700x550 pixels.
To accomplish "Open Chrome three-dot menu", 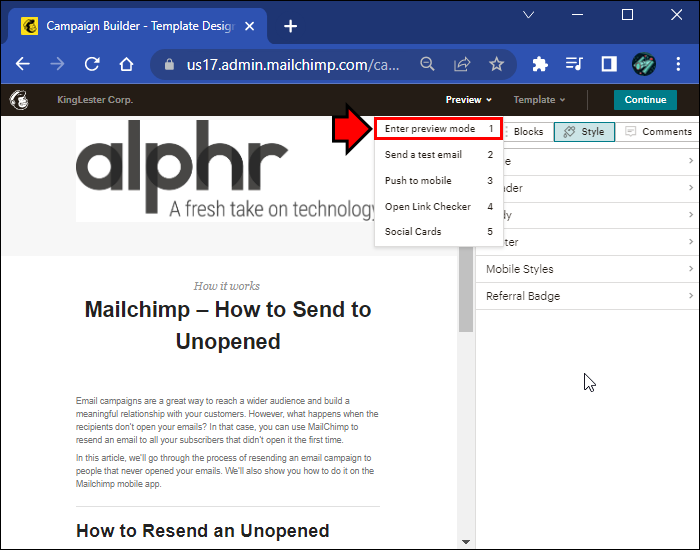I will pos(678,64).
